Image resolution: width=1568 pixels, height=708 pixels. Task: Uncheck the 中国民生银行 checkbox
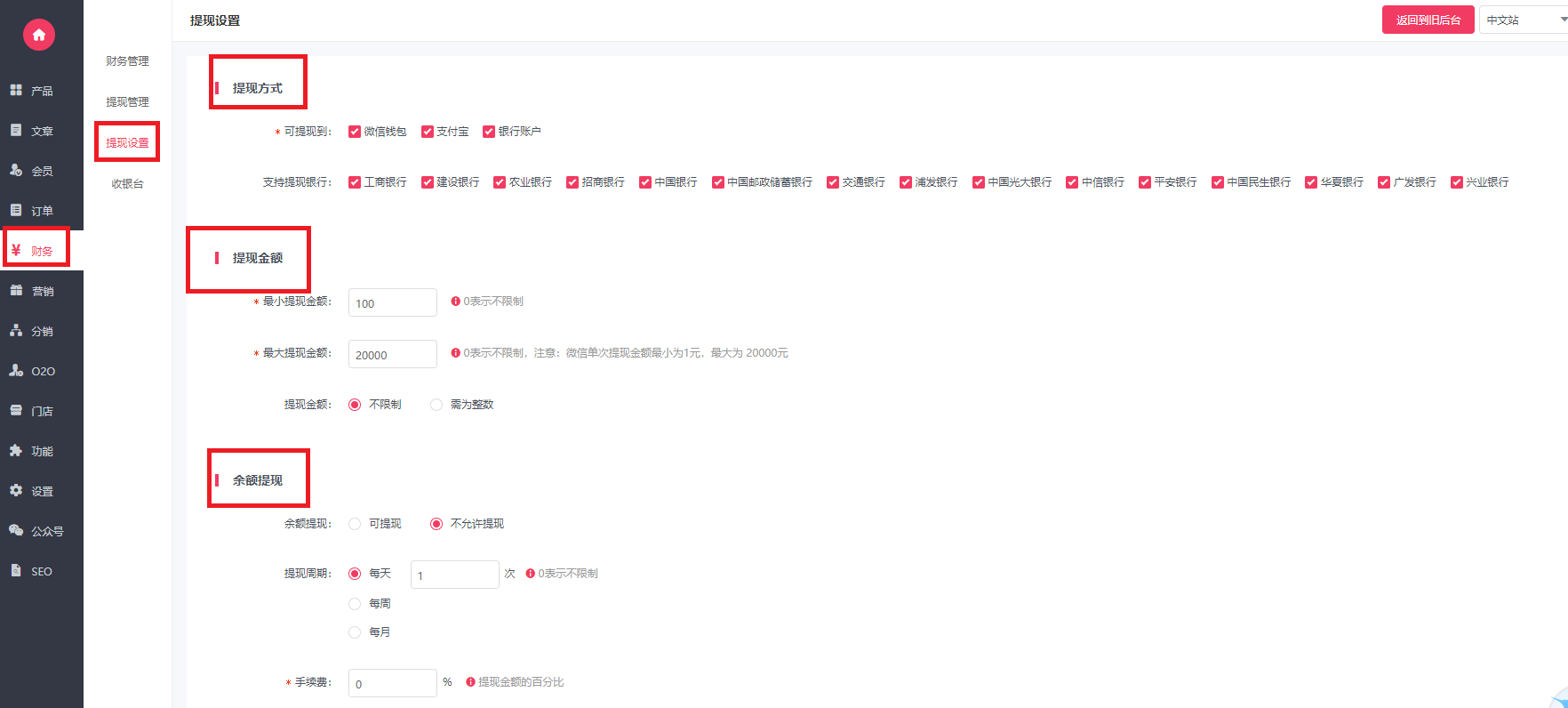click(1218, 182)
